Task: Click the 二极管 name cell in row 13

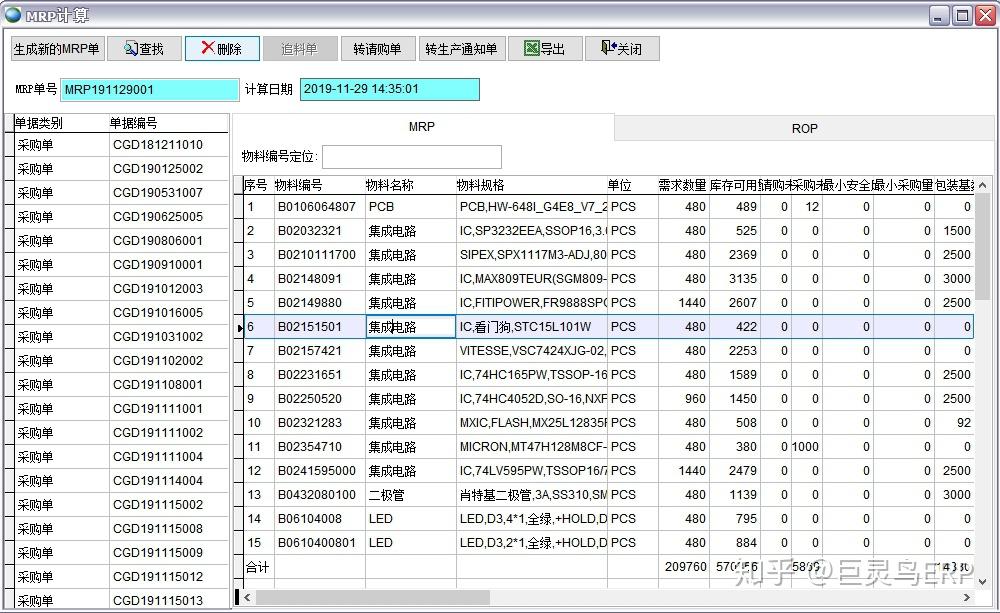Action: point(411,495)
